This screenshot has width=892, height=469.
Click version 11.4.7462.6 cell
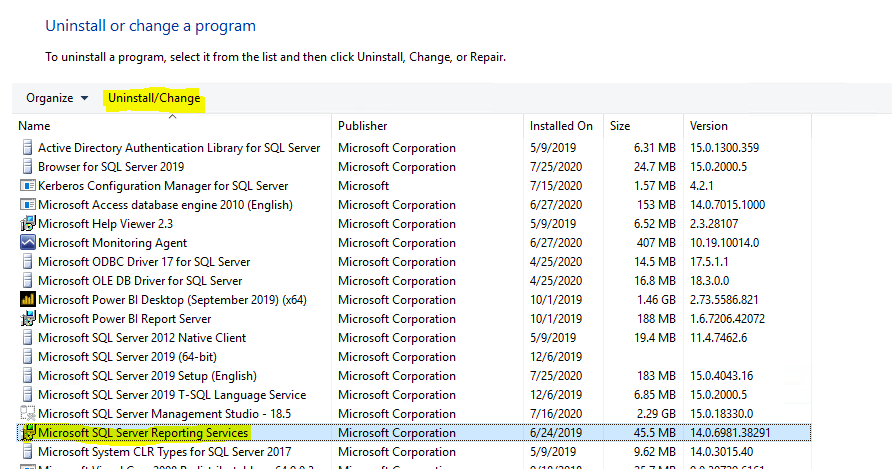coord(718,338)
